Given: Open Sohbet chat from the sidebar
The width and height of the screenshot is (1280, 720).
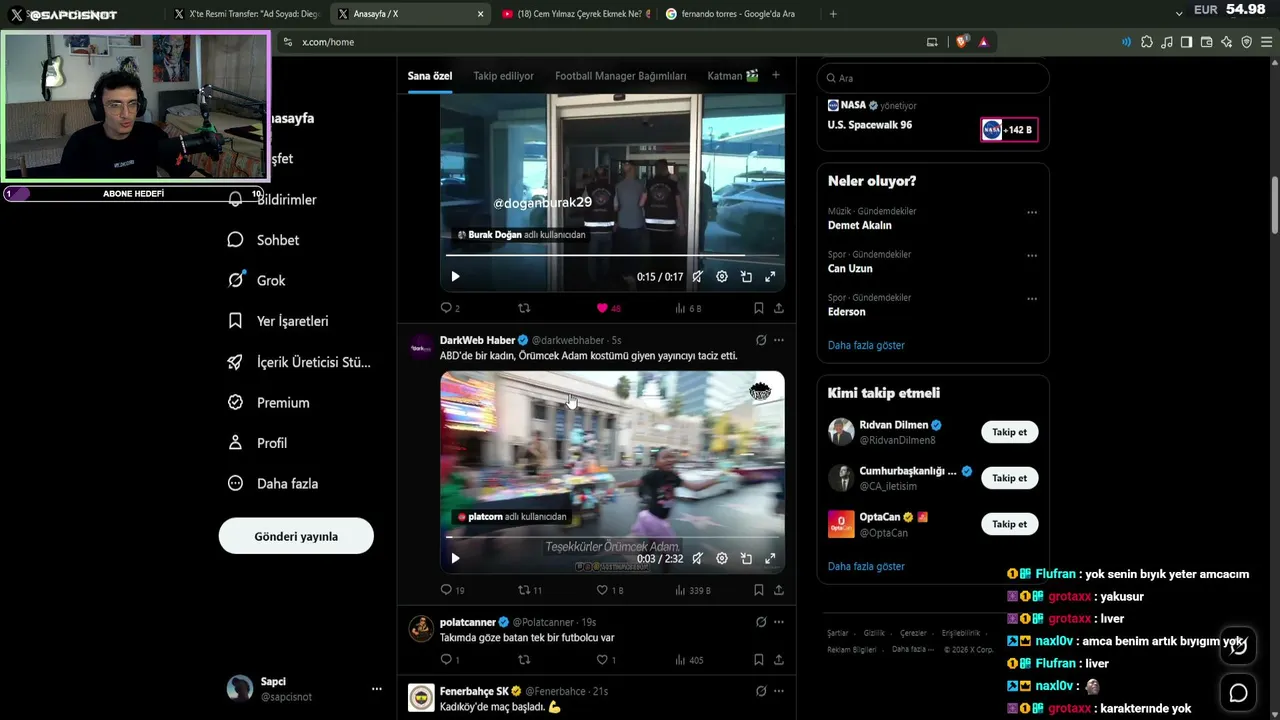Looking at the screenshot, I should click(264, 240).
